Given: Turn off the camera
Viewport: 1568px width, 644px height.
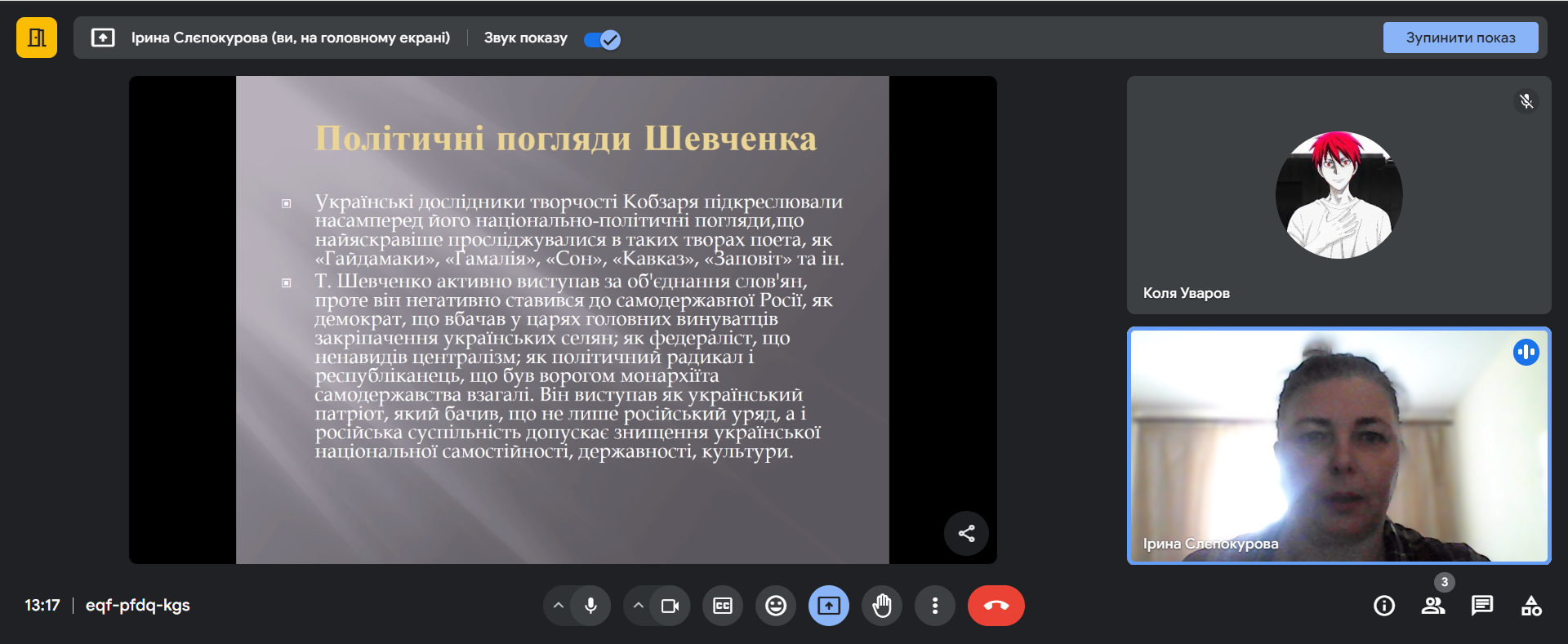Looking at the screenshot, I should pyautogui.click(x=670, y=606).
